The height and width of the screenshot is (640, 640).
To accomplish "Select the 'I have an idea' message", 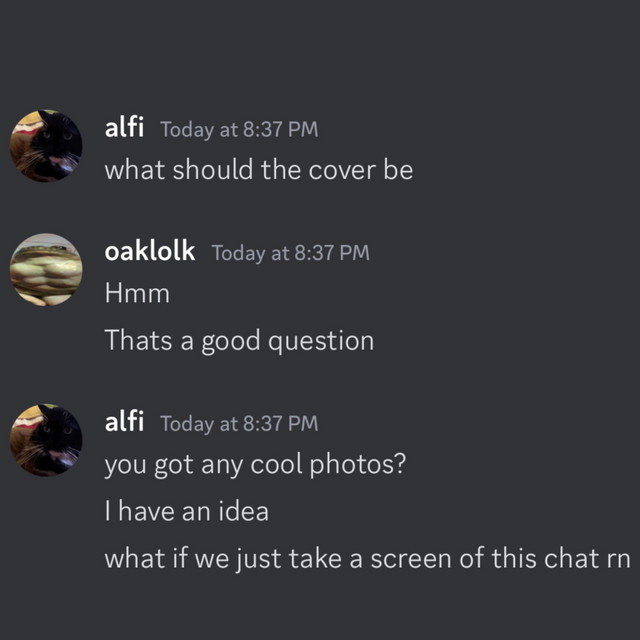I will click(x=186, y=512).
